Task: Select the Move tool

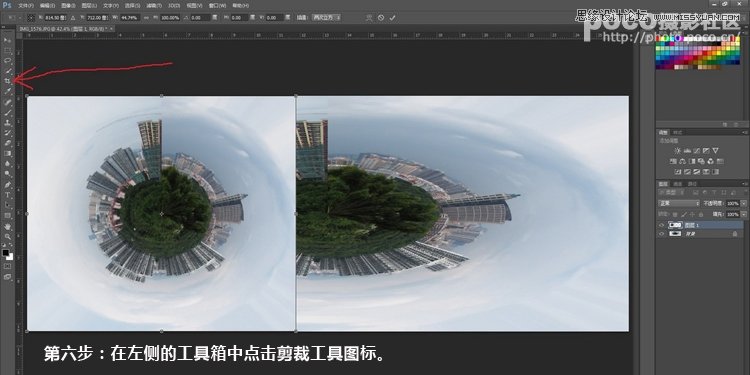Action: click(8, 40)
